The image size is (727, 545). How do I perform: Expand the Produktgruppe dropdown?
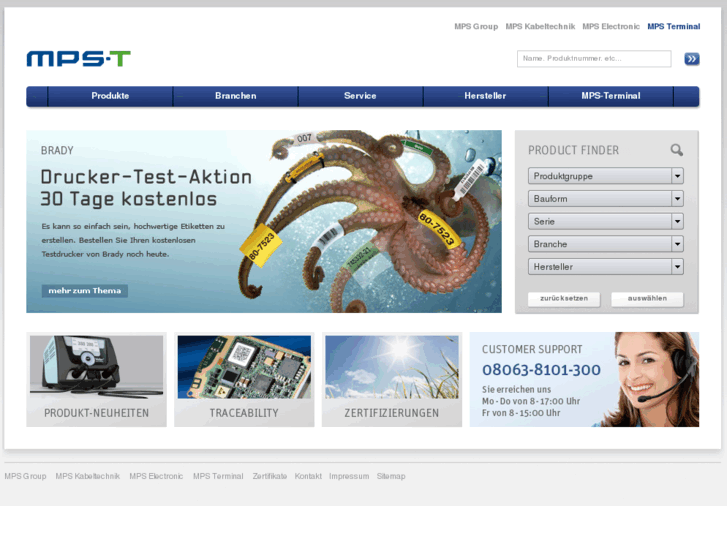point(606,176)
